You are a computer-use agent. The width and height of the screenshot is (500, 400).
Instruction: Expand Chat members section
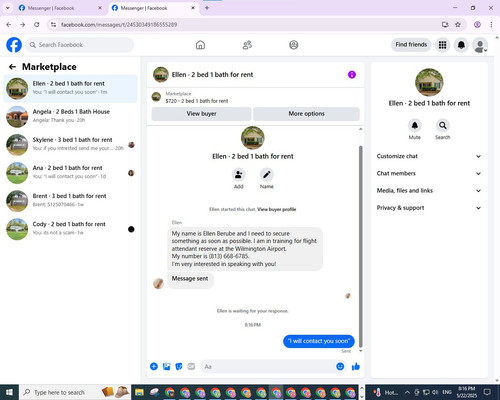tap(429, 173)
